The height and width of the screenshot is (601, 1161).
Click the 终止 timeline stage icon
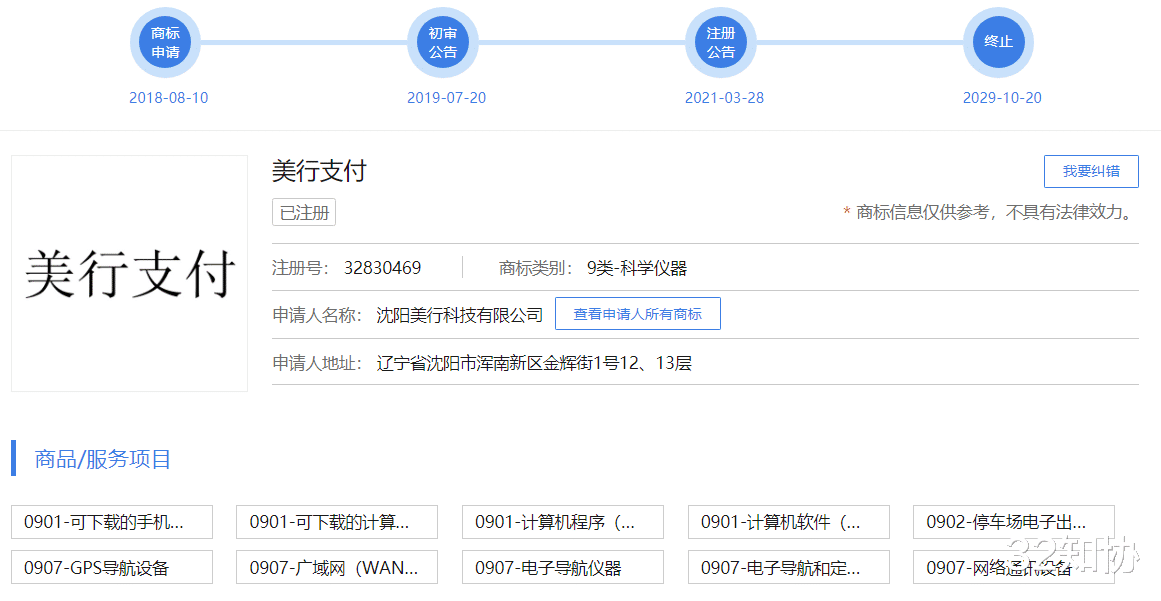point(999,42)
